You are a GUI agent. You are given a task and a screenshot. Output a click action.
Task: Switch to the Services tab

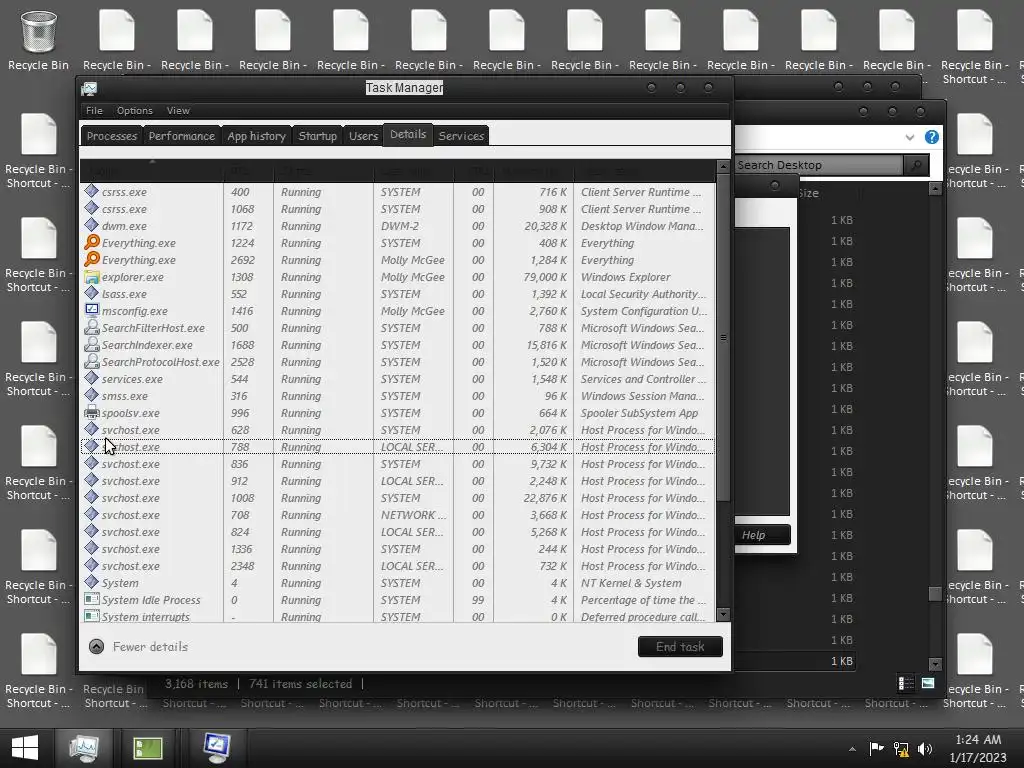461,136
